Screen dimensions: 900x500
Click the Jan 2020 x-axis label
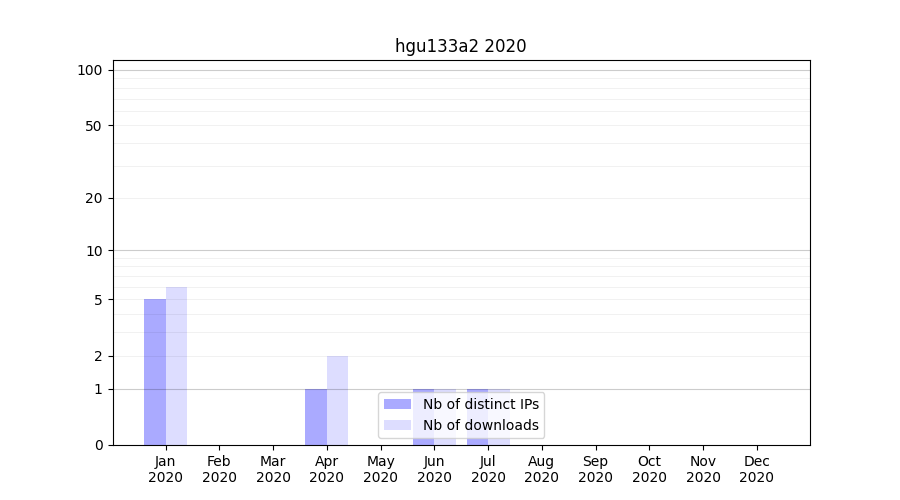[x=166, y=469]
